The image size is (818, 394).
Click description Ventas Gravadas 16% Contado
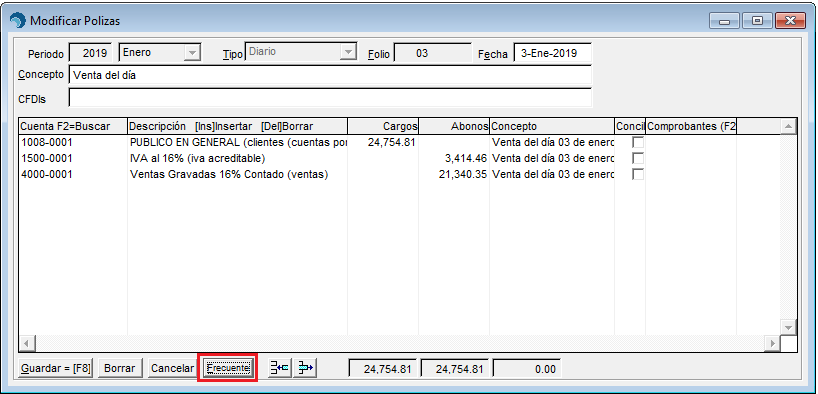click(x=237, y=174)
